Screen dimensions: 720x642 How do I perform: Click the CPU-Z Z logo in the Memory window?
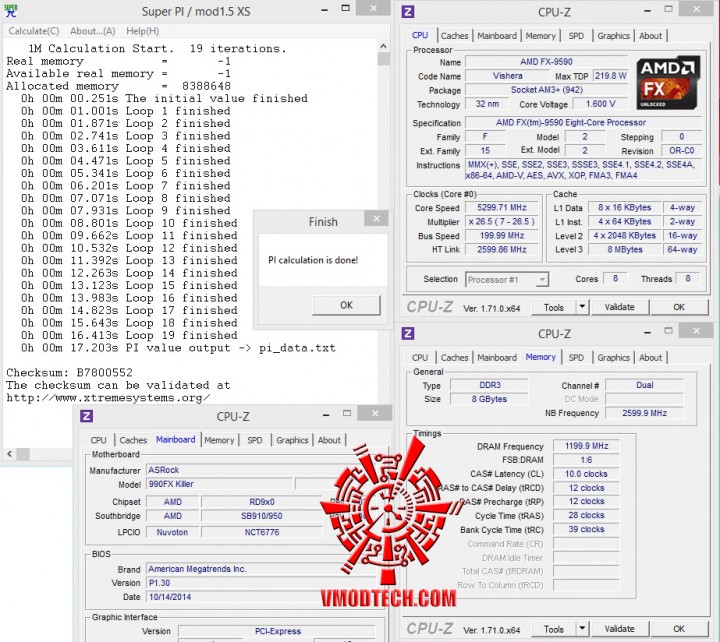407,333
